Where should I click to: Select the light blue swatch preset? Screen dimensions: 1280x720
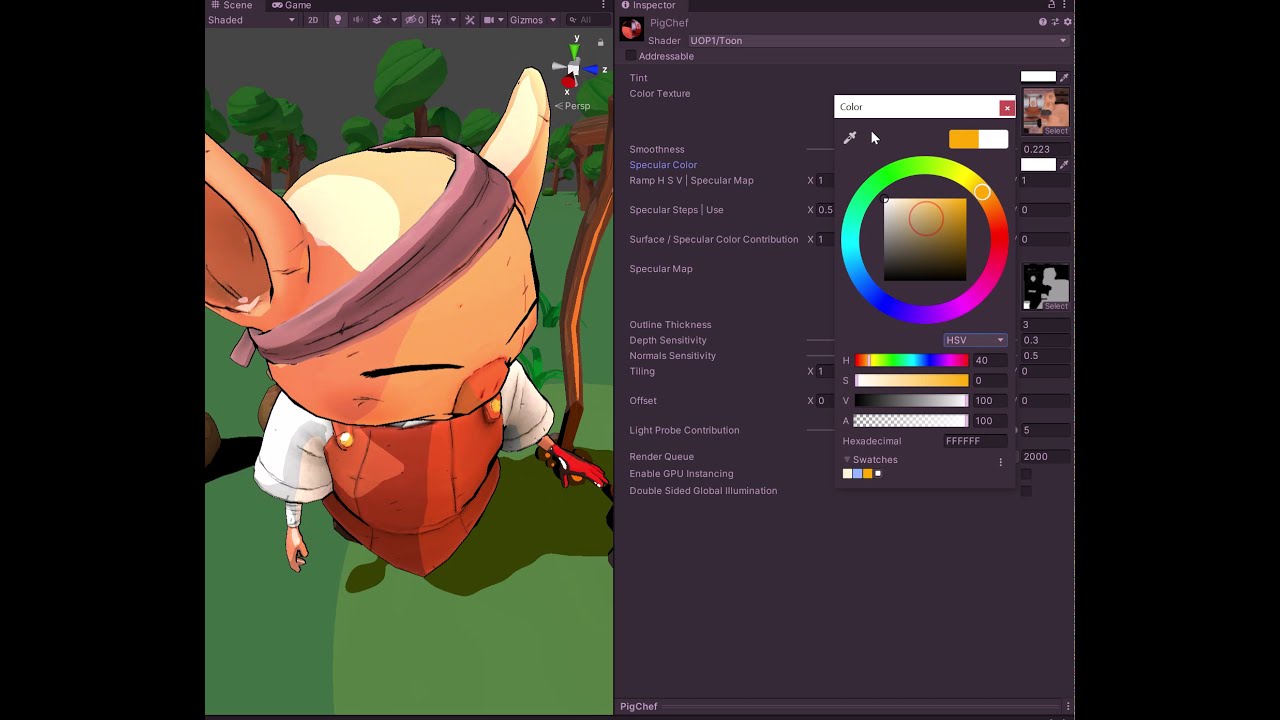click(857, 474)
